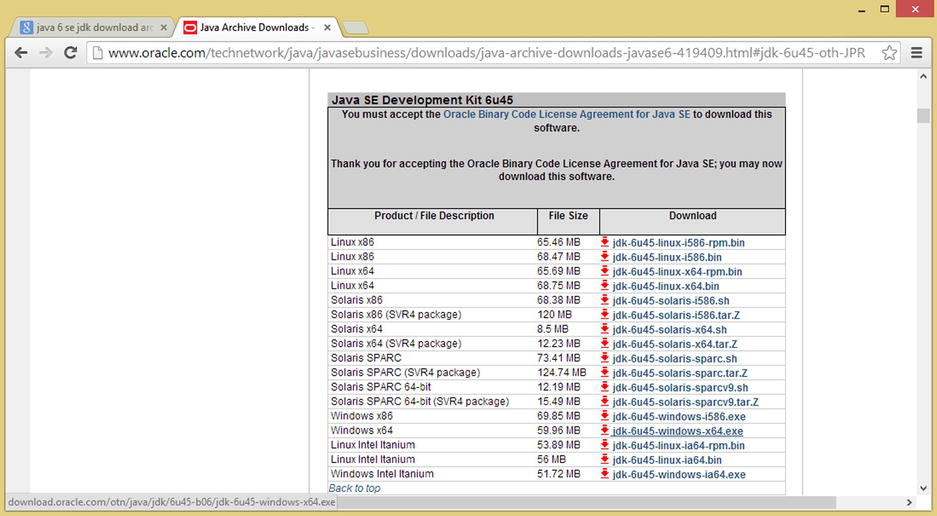Download jdk-6u45-linux-x64.bin
937x516 pixels.
(x=666, y=286)
